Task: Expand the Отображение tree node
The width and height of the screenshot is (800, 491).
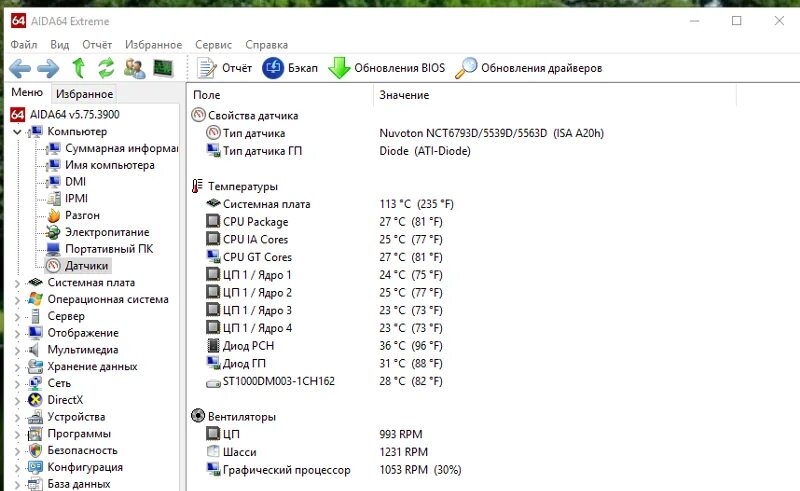Action: (x=17, y=333)
